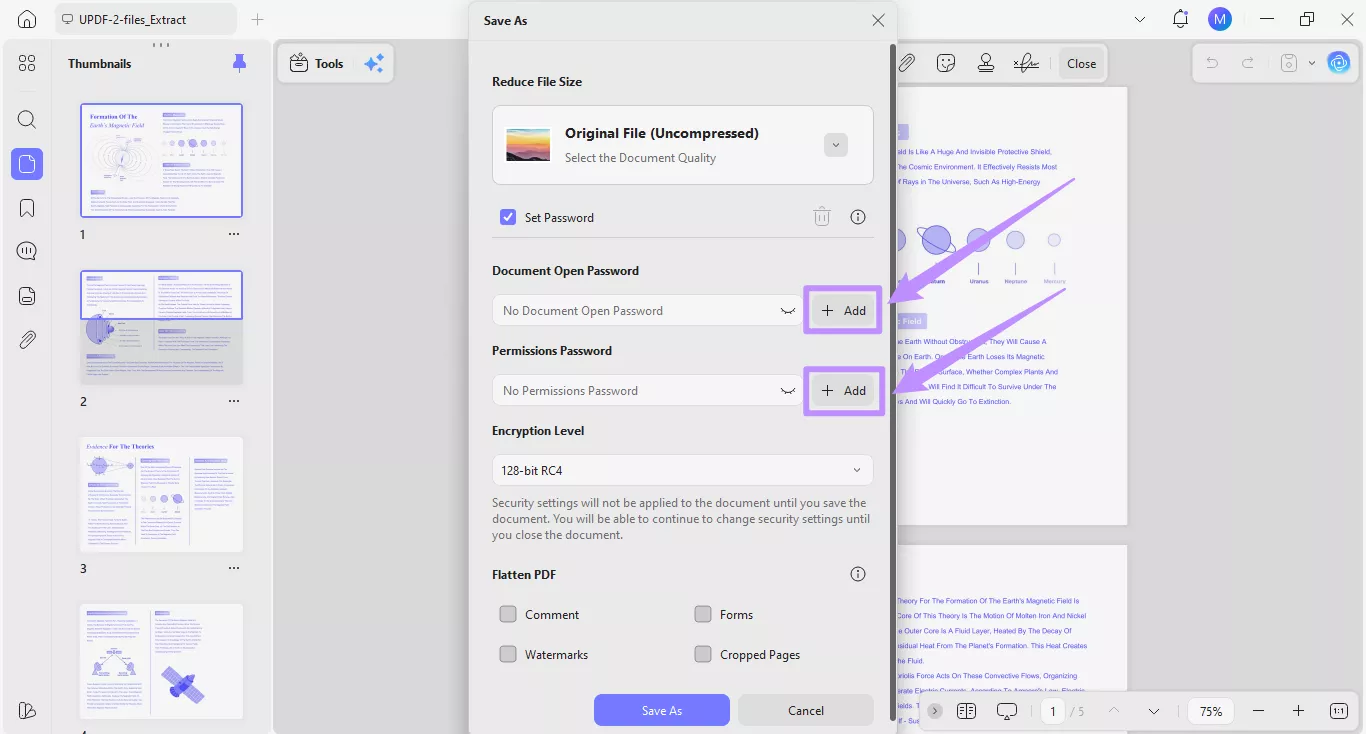This screenshot has width=1366, height=734.
Task: Enable the Comment flatten option
Action: coord(508,614)
